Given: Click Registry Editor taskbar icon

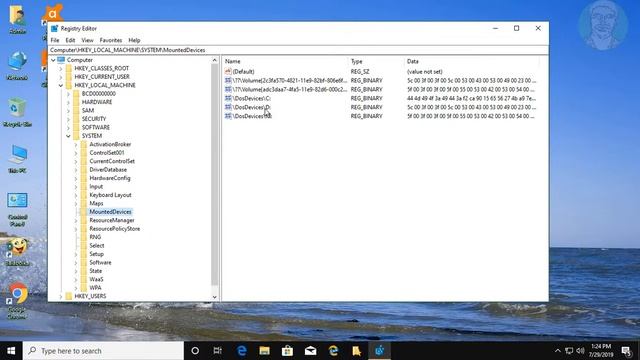Looking at the screenshot, I should (379, 351).
